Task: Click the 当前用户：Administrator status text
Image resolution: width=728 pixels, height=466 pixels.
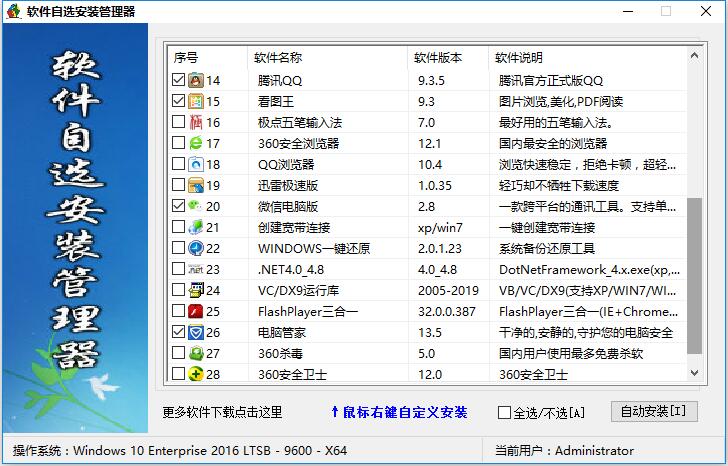Action: (564, 451)
